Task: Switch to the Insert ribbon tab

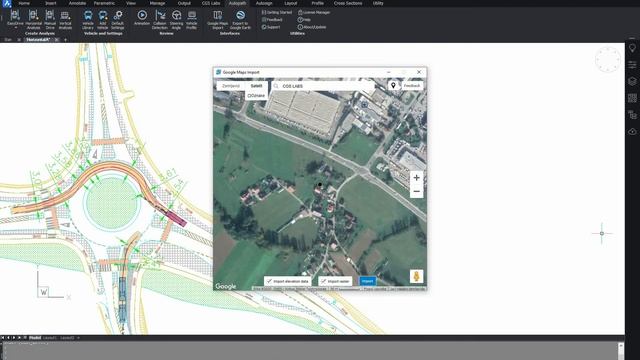Action: [51, 3]
